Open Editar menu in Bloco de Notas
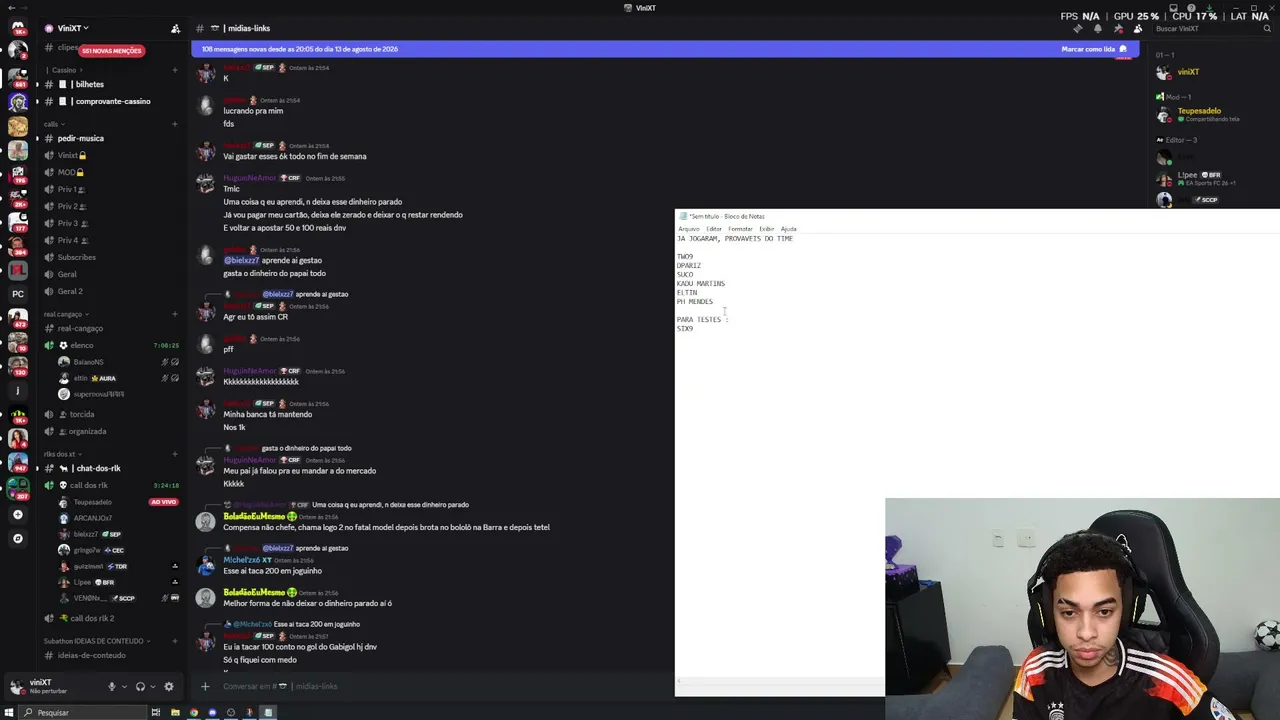1280x720 pixels. click(714, 229)
